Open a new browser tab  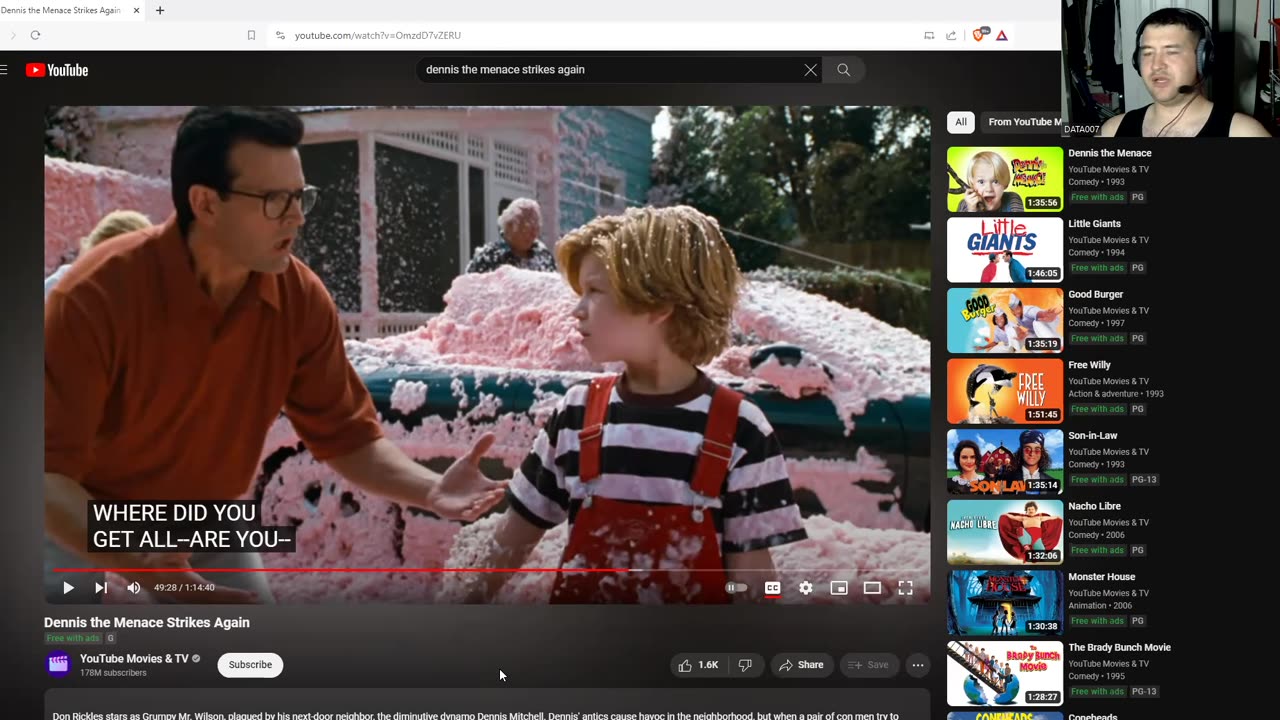tap(159, 10)
